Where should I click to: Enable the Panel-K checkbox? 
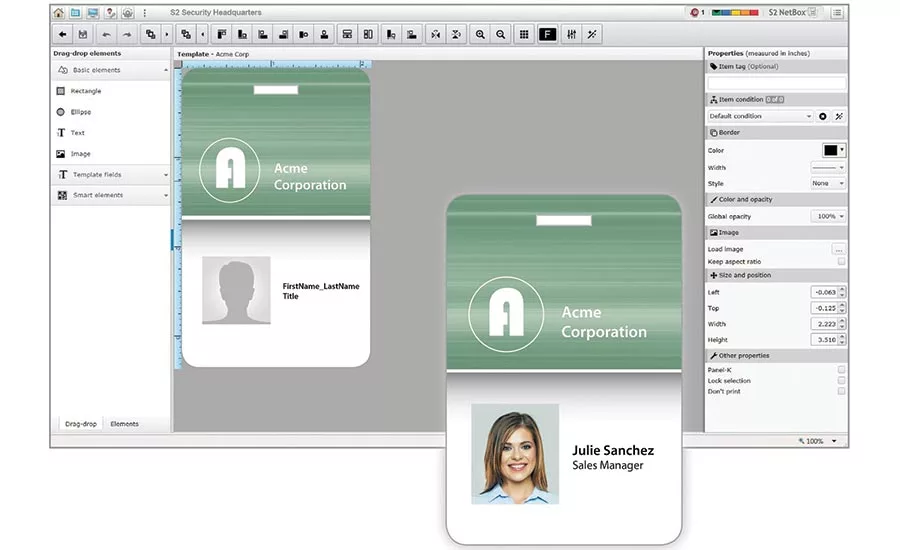[841, 370]
